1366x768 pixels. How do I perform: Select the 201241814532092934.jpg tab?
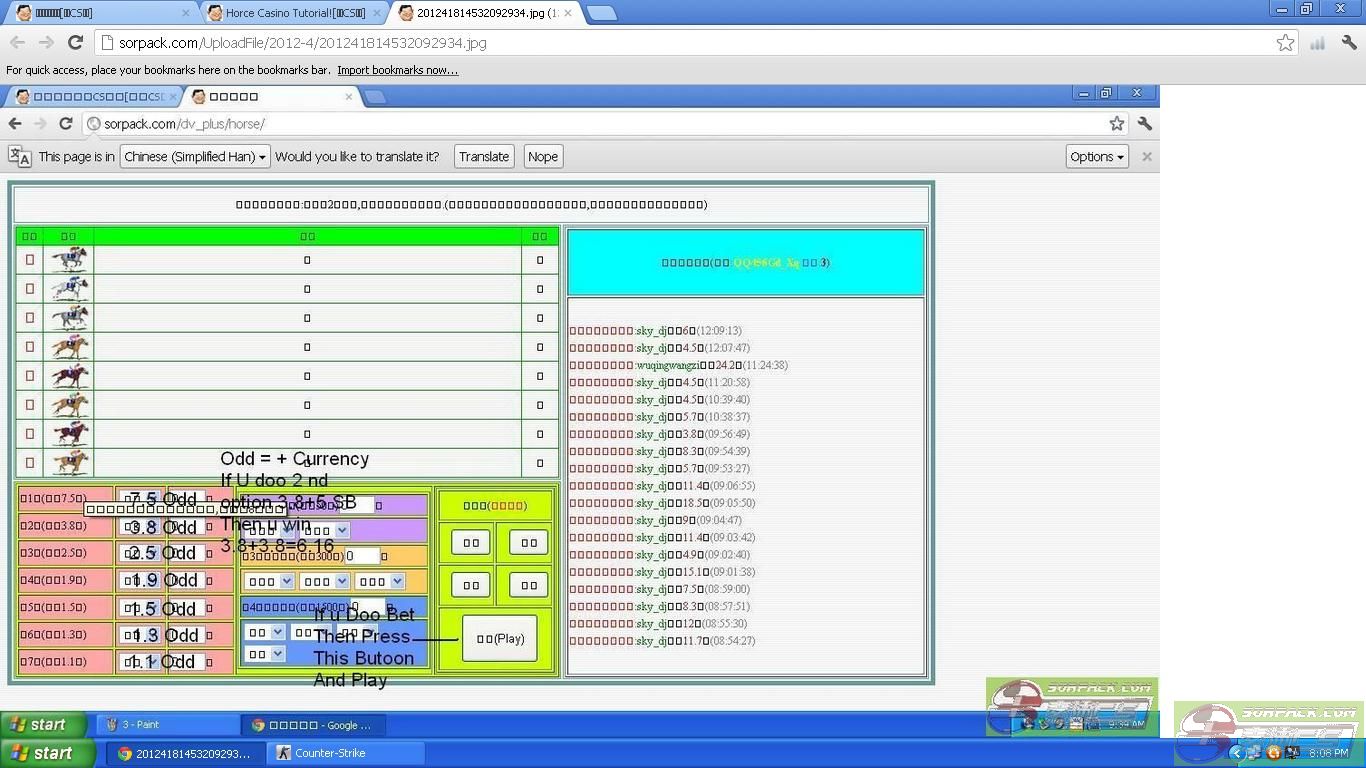tap(485, 13)
